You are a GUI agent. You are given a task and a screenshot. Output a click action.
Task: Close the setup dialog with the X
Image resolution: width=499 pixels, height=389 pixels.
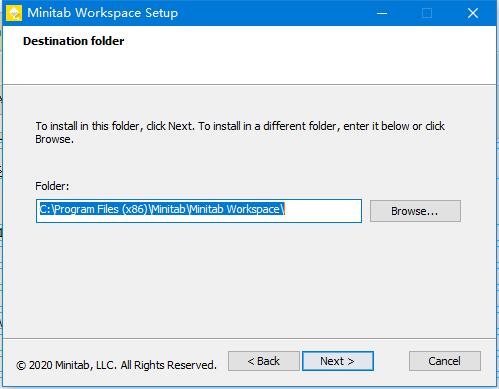click(x=472, y=13)
